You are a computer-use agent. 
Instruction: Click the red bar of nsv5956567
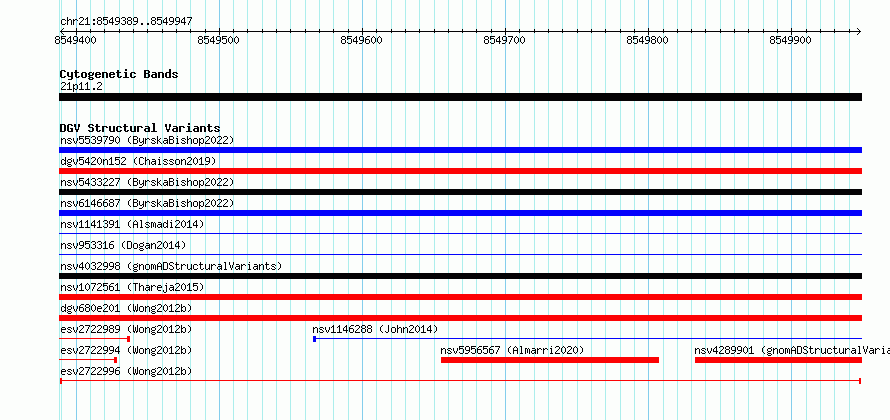[549, 360]
